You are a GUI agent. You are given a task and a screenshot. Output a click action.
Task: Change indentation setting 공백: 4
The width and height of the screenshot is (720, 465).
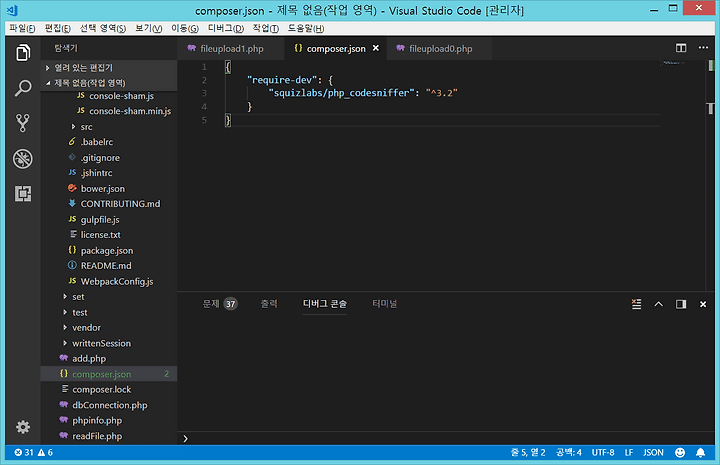568,453
